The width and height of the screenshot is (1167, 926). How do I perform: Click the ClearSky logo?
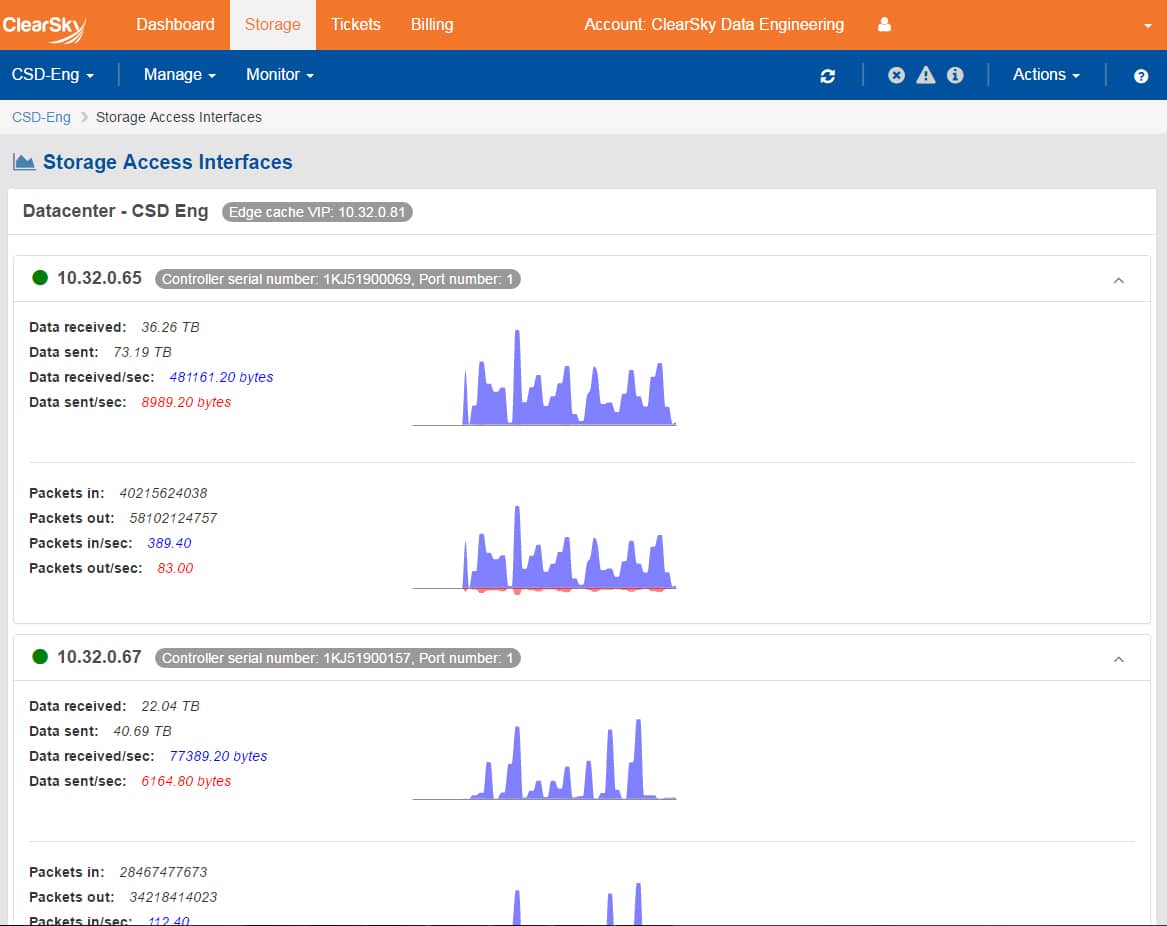(x=45, y=28)
